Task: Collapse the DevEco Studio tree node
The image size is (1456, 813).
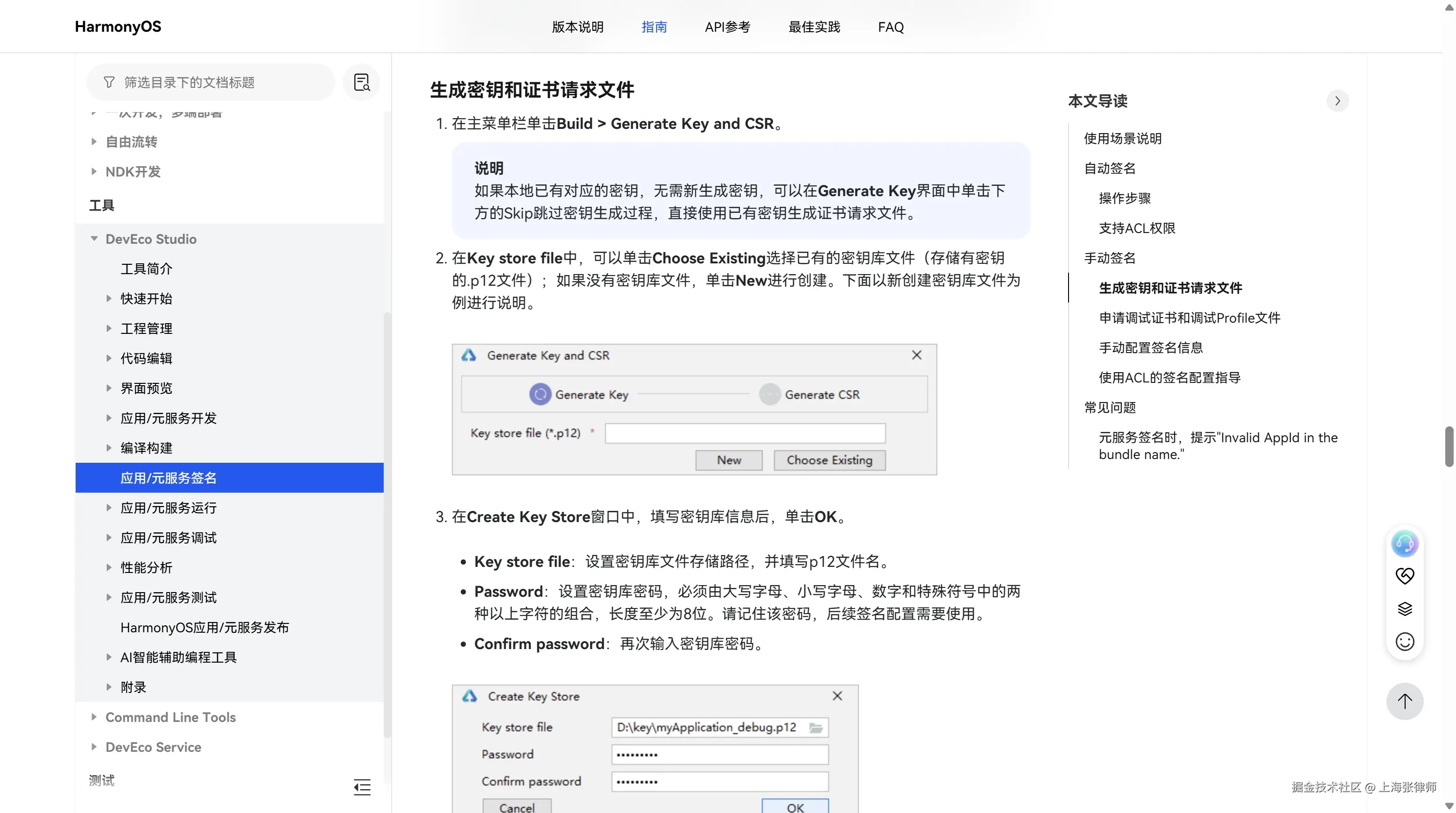Action: pos(94,239)
